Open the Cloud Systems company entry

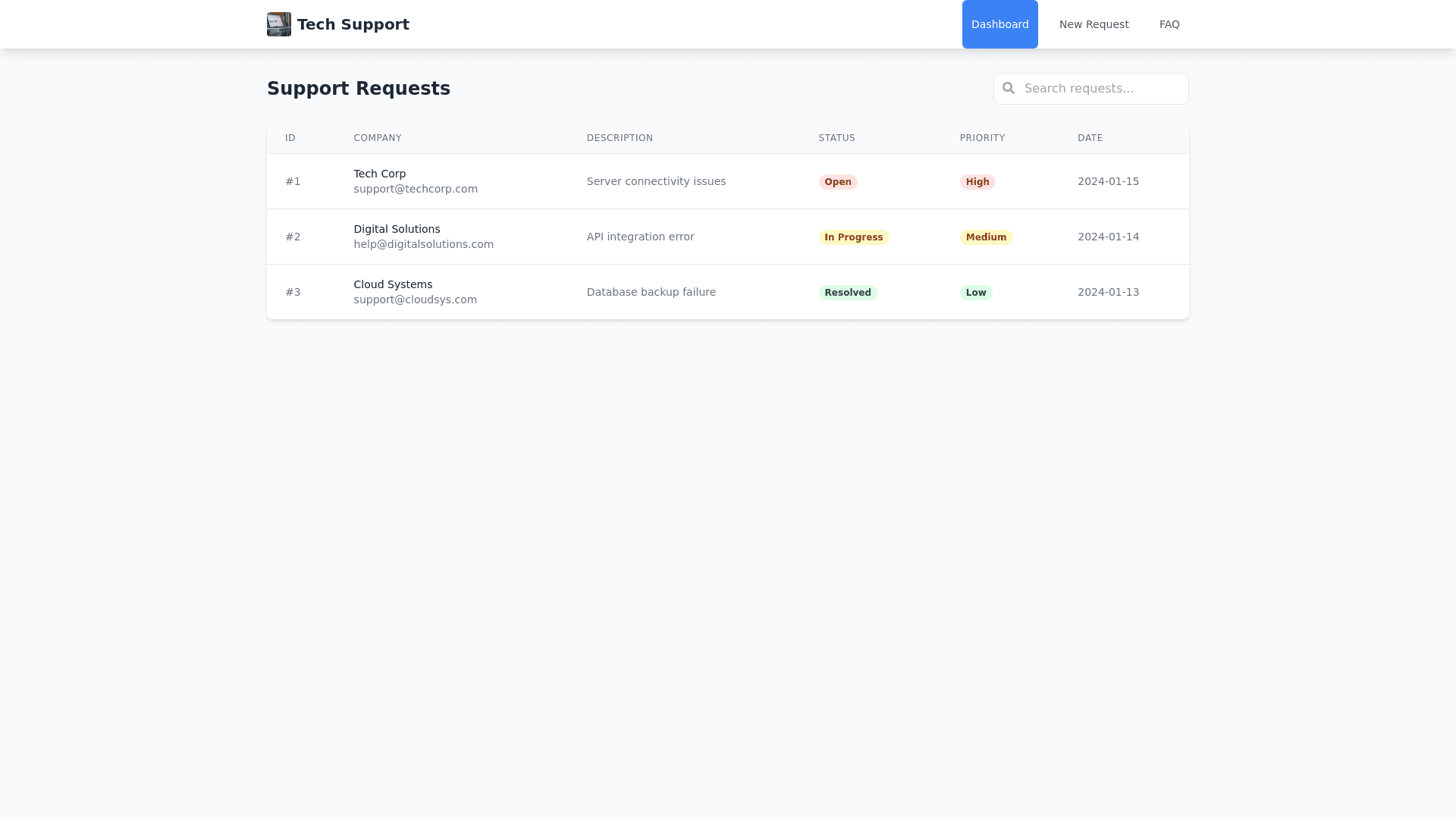pos(393,284)
